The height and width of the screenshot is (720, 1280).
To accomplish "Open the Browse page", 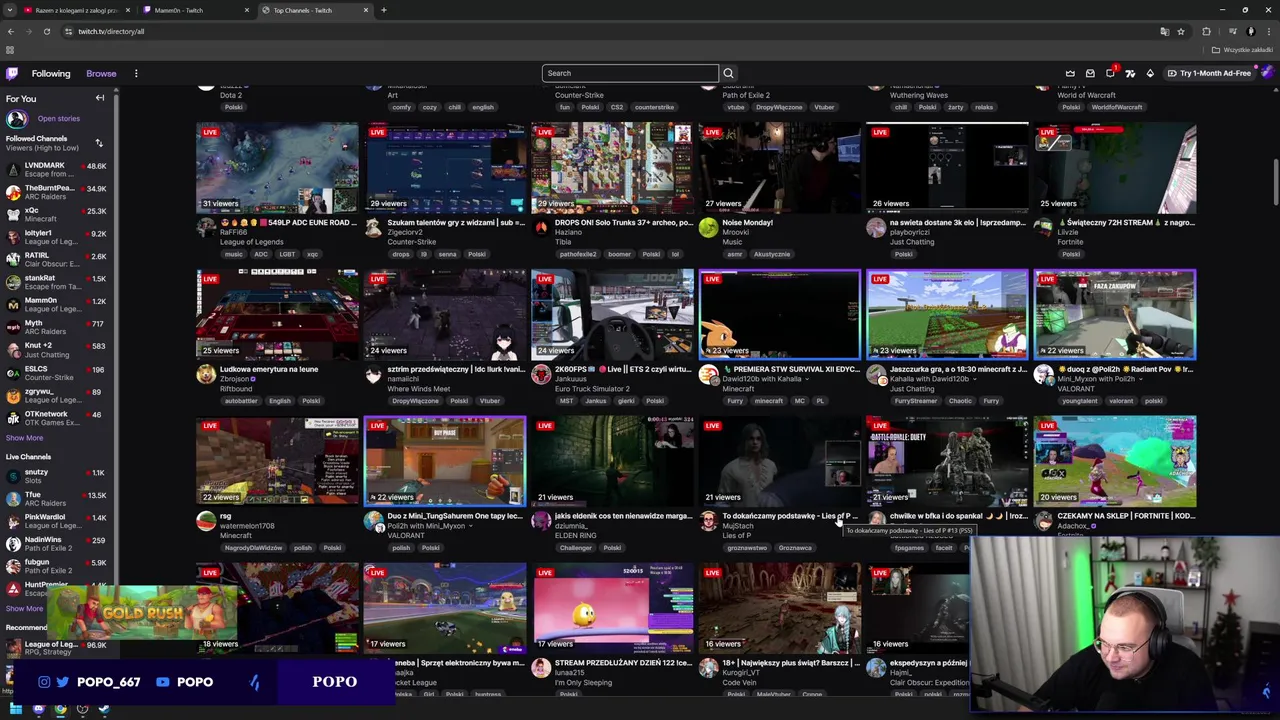I will 101,73.
